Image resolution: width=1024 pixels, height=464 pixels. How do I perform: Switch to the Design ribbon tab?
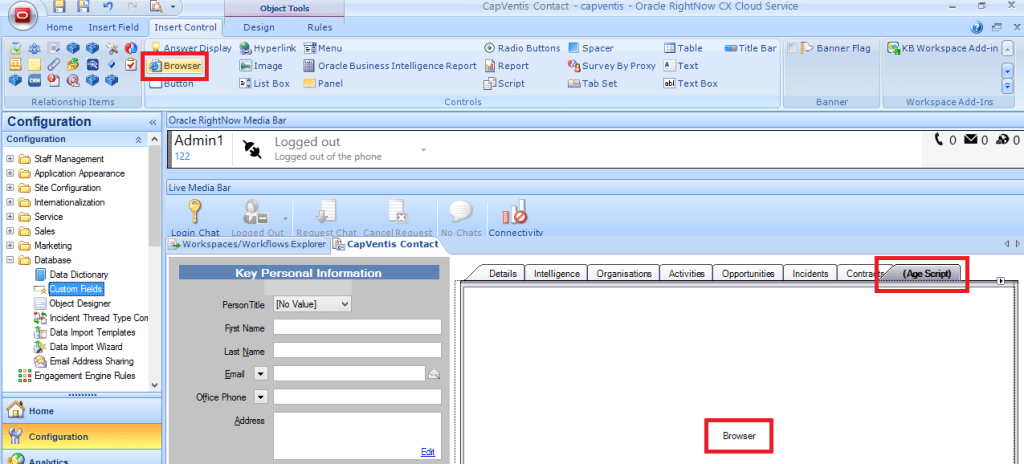tap(258, 28)
